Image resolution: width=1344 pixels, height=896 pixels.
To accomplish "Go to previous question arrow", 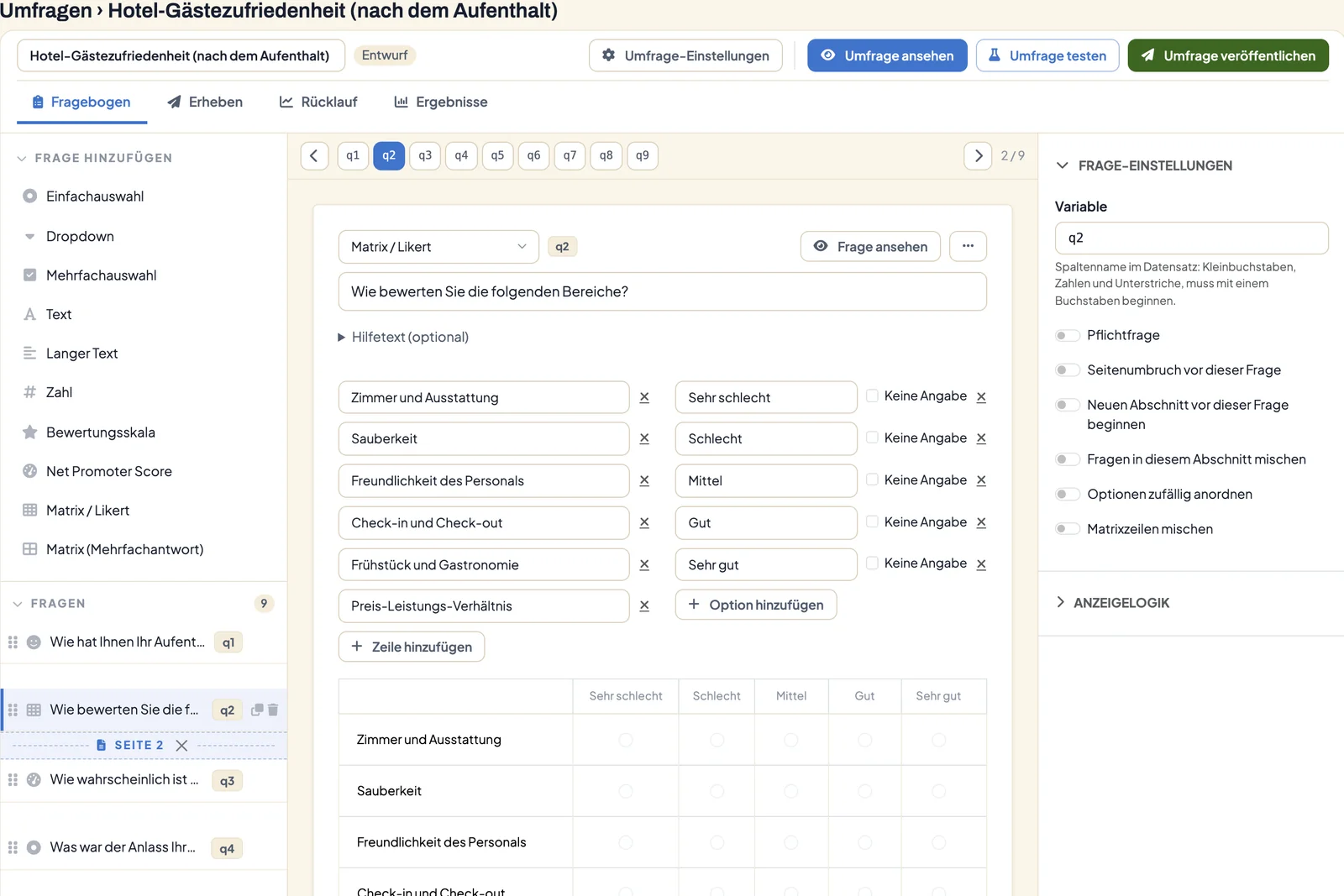I will click(x=314, y=155).
